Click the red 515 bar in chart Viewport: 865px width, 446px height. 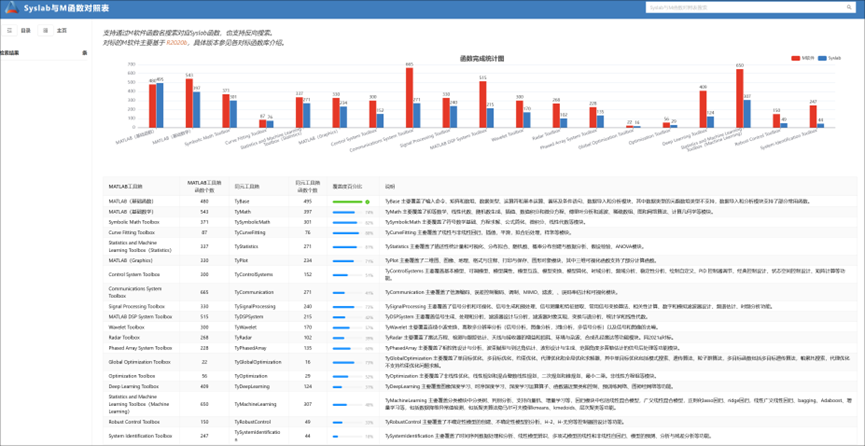[x=483, y=104]
